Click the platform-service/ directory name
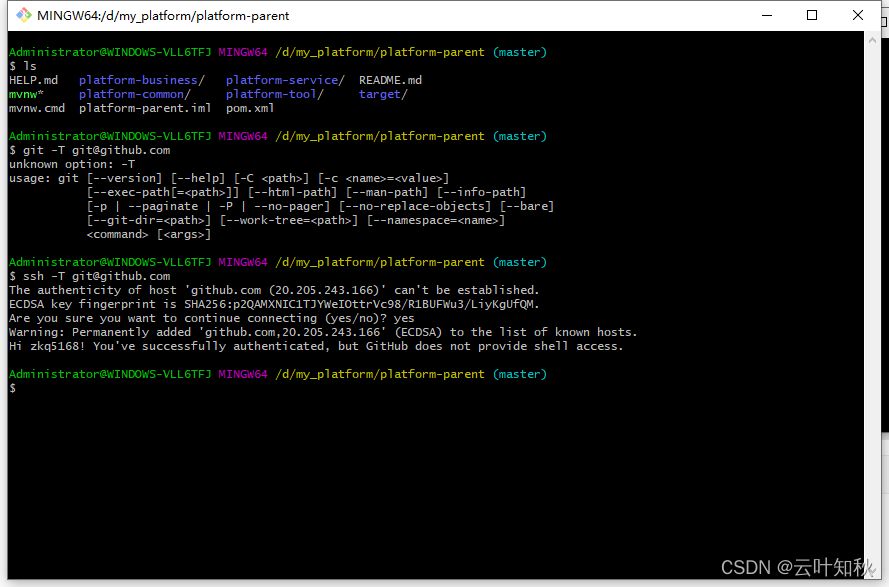The height and width of the screenshot is (587, 889). [x=285, y=81]
